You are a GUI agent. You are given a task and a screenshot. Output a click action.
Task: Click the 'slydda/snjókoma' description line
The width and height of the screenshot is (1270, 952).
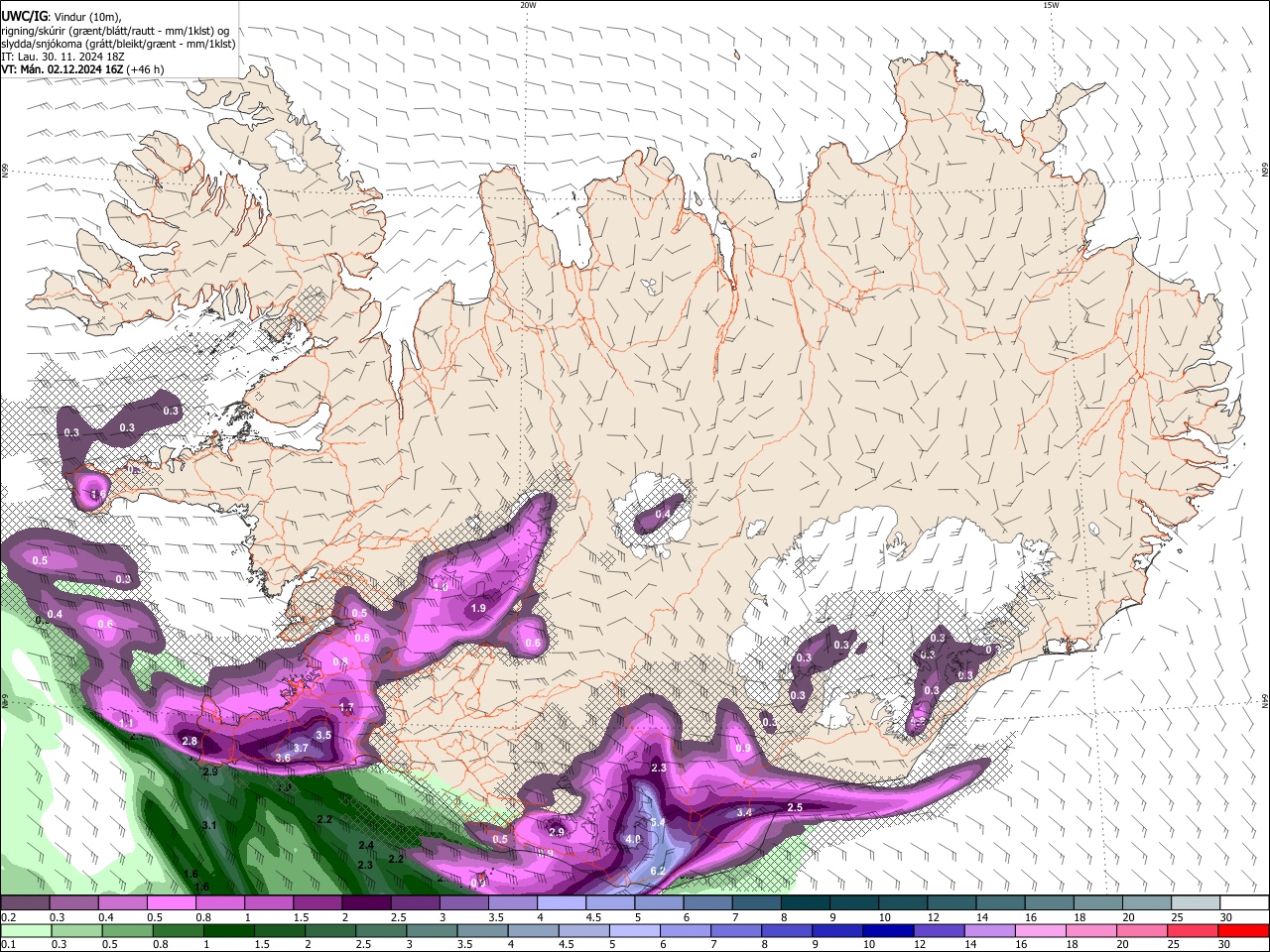(118, 44)
